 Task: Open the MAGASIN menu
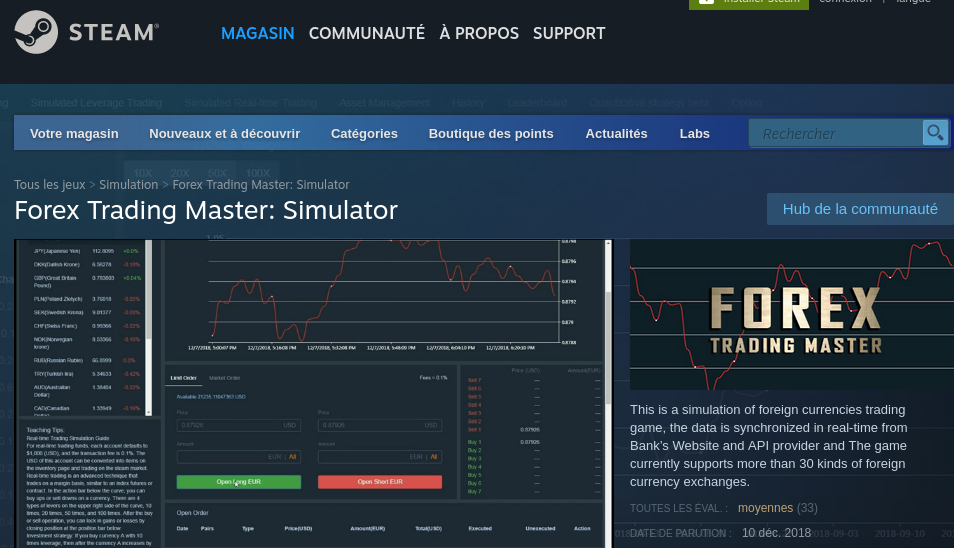click(x=257, y=33)
